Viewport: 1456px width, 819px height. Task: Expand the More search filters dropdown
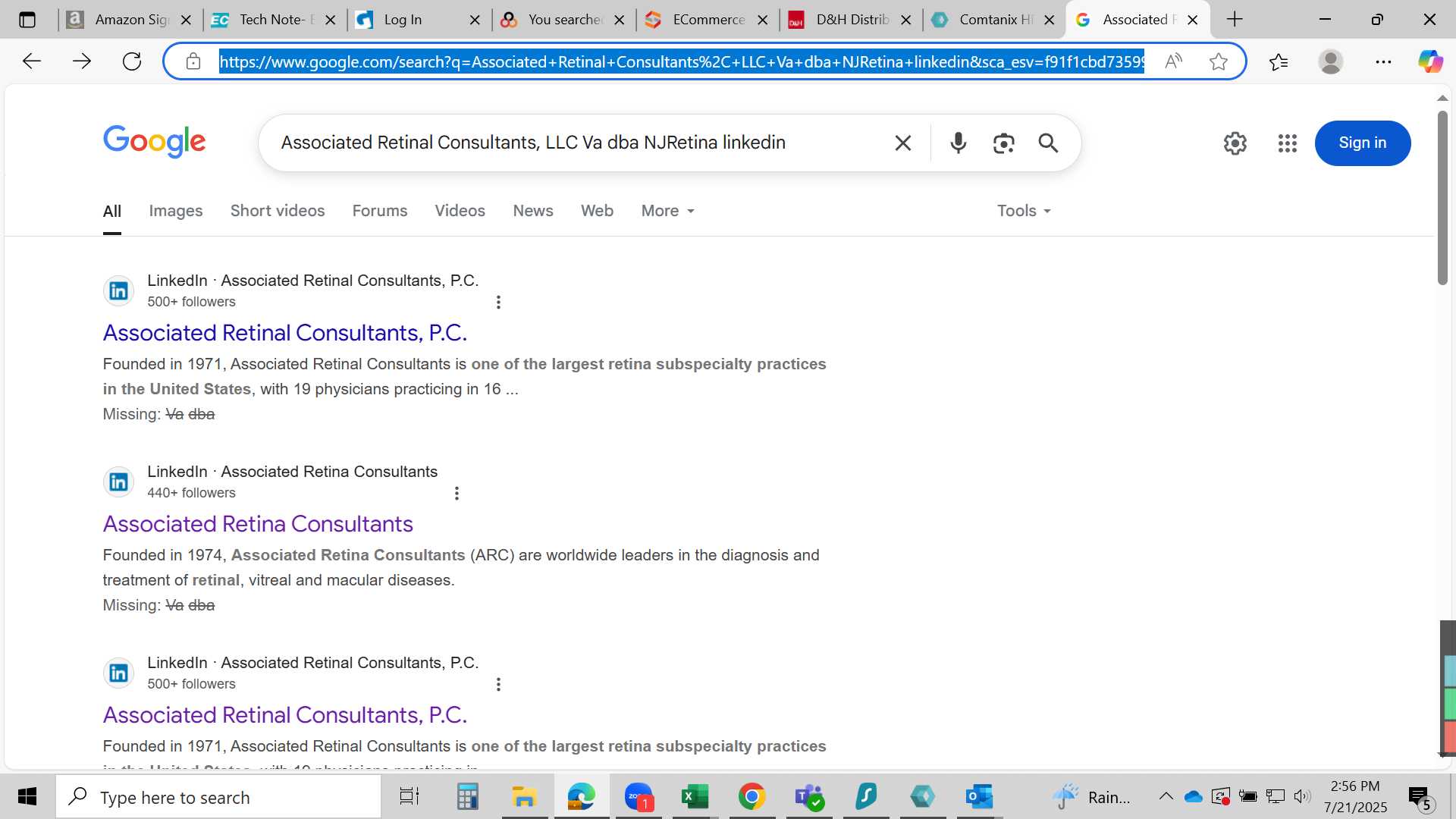667,211
